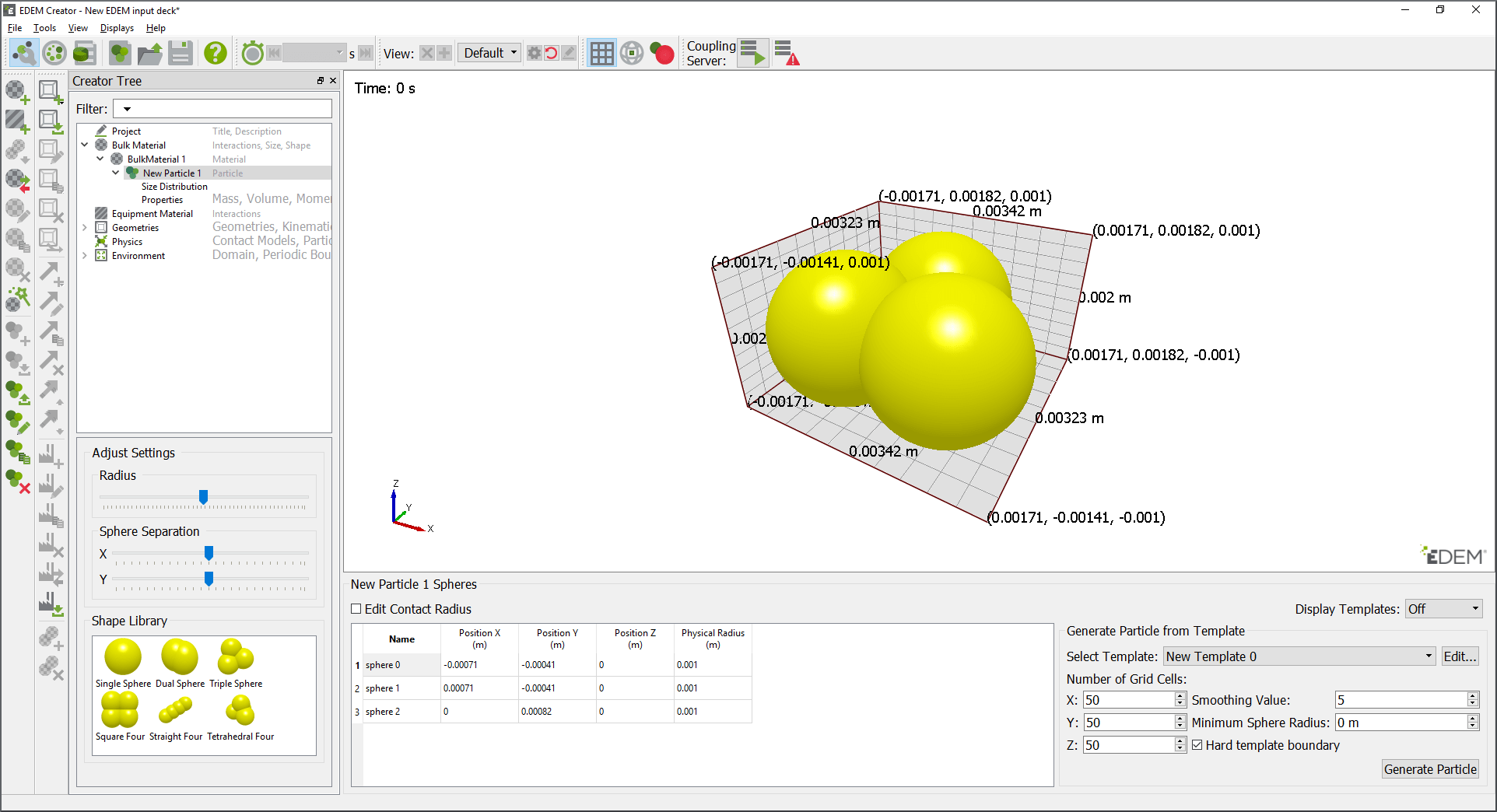Click the Save floppy disk icon
Screen dimensions: 1497x812
(x=181, y=53)
